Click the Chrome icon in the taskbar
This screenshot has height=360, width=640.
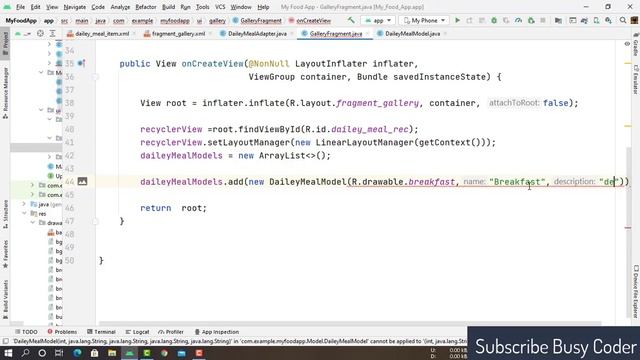point(164,353)
